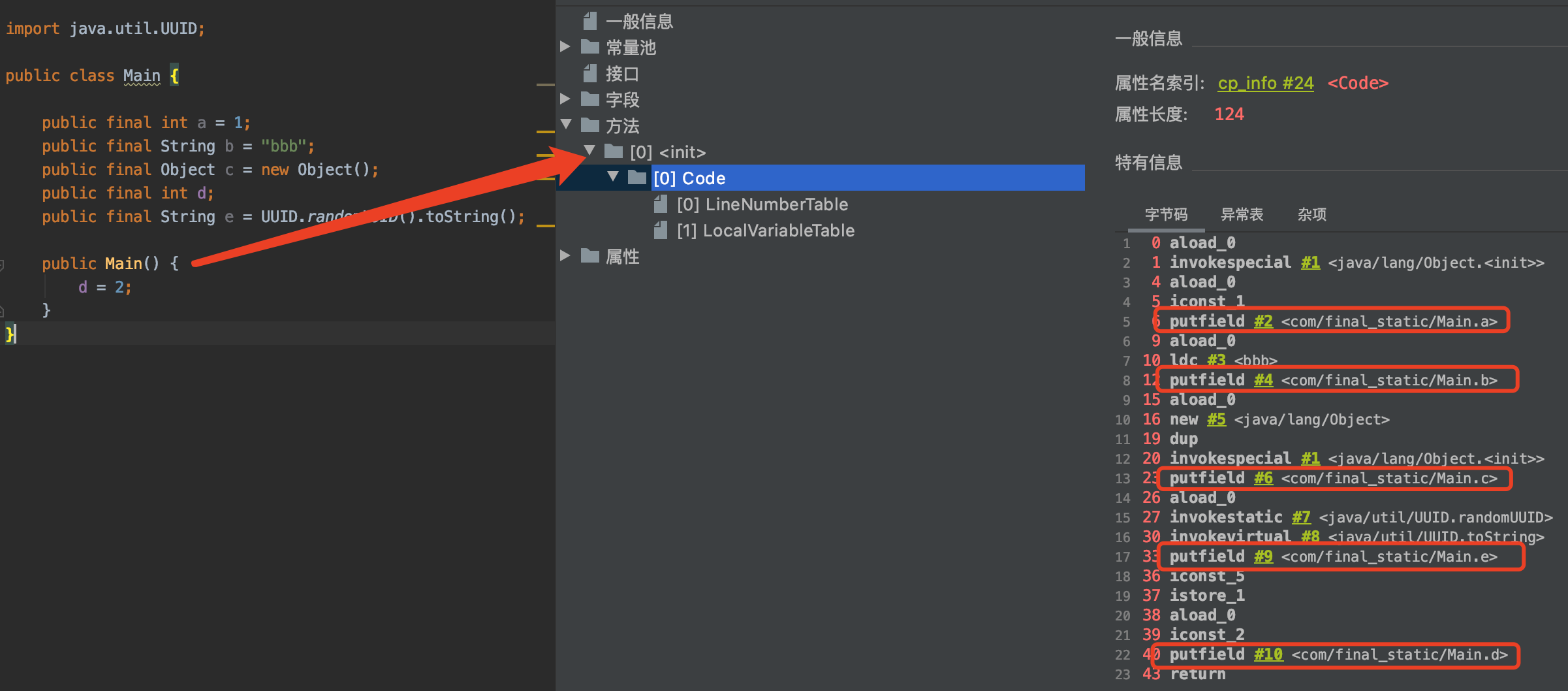The height and width of the screenshot is (691, 1568).
Task: Open #8 link for UUID.toString
Action: point(1310,537)
